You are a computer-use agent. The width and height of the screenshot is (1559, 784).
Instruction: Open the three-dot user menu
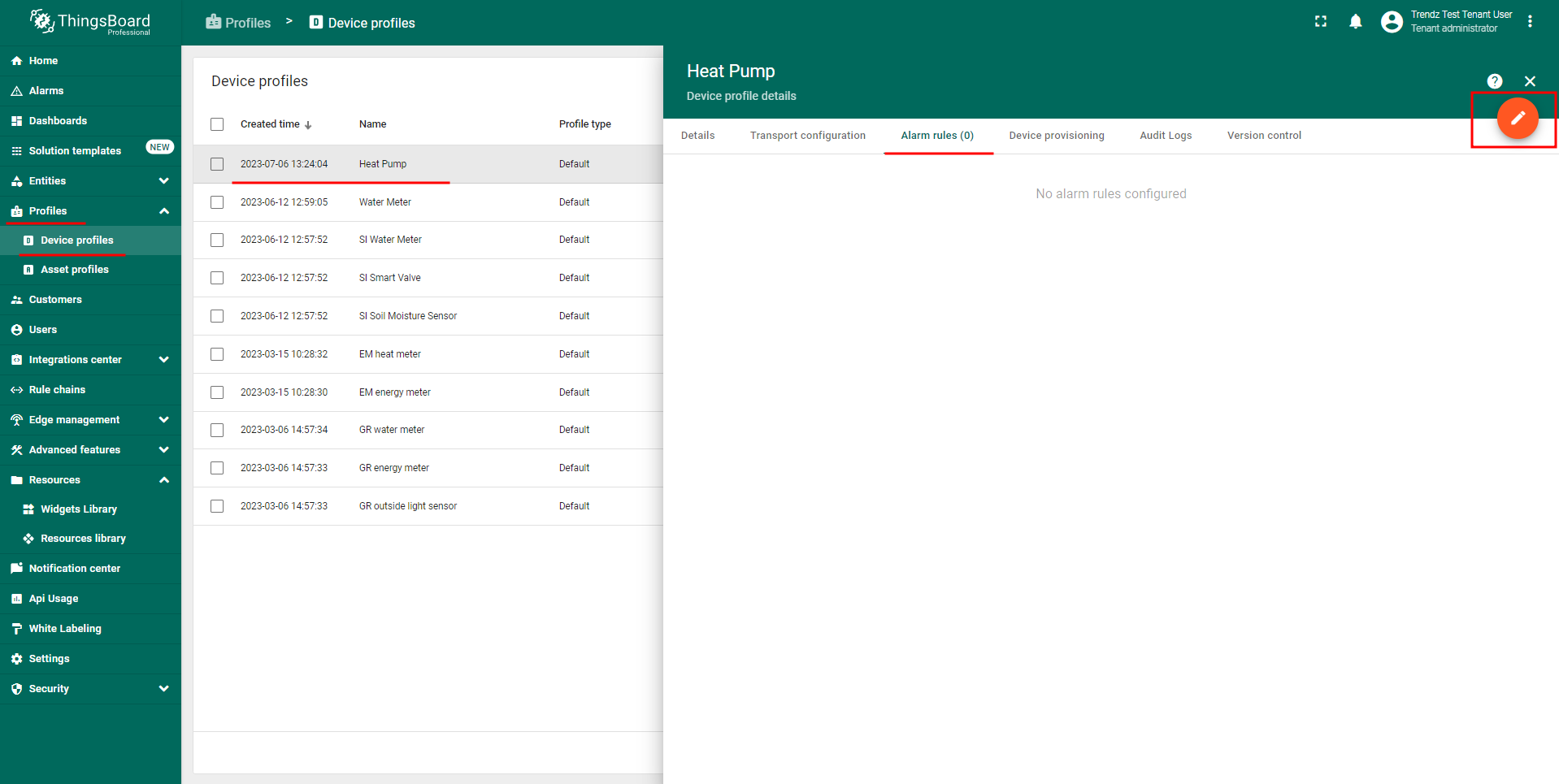click(1530, 22)
